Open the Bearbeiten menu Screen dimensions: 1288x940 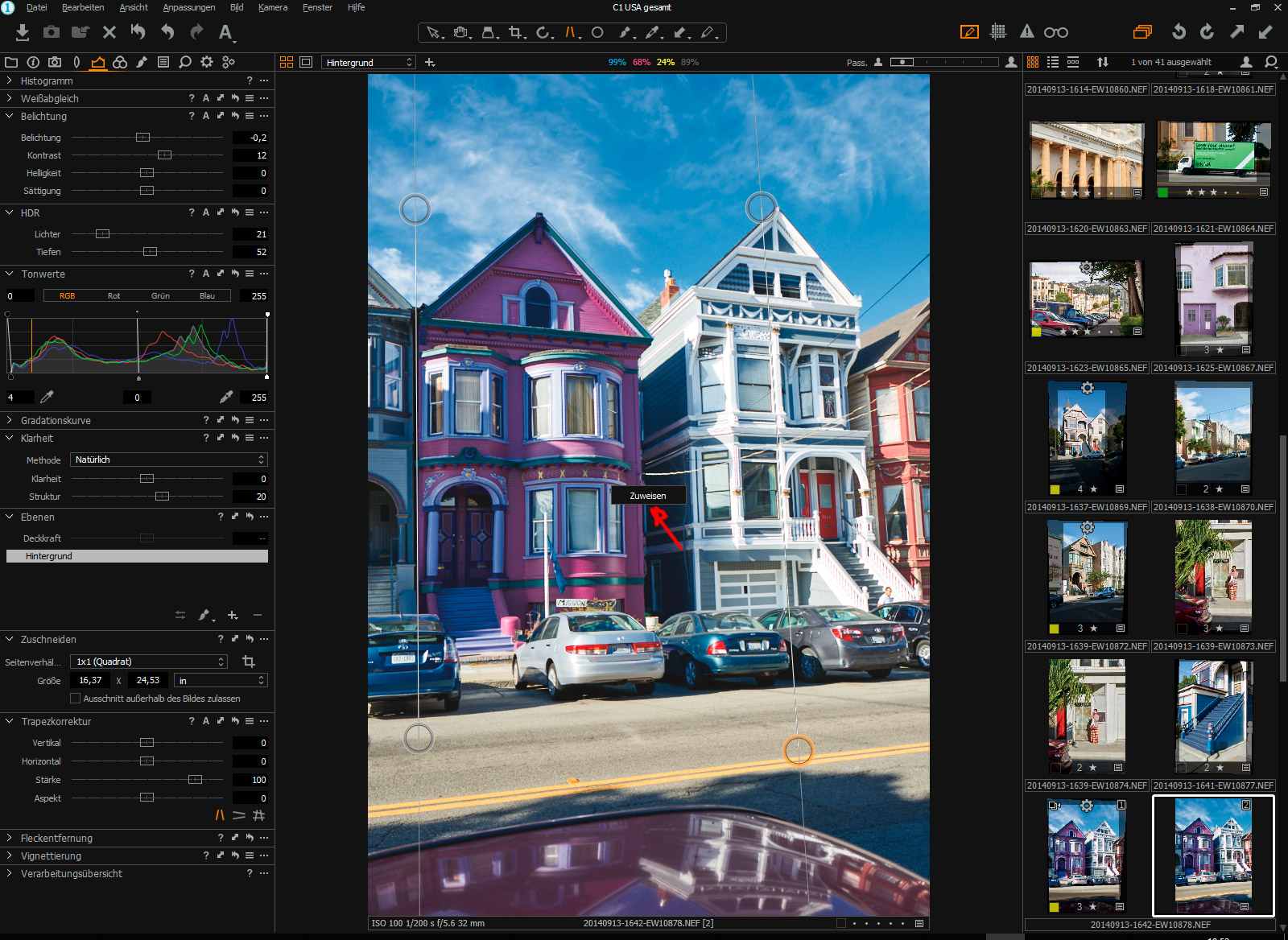pos(83,7)
